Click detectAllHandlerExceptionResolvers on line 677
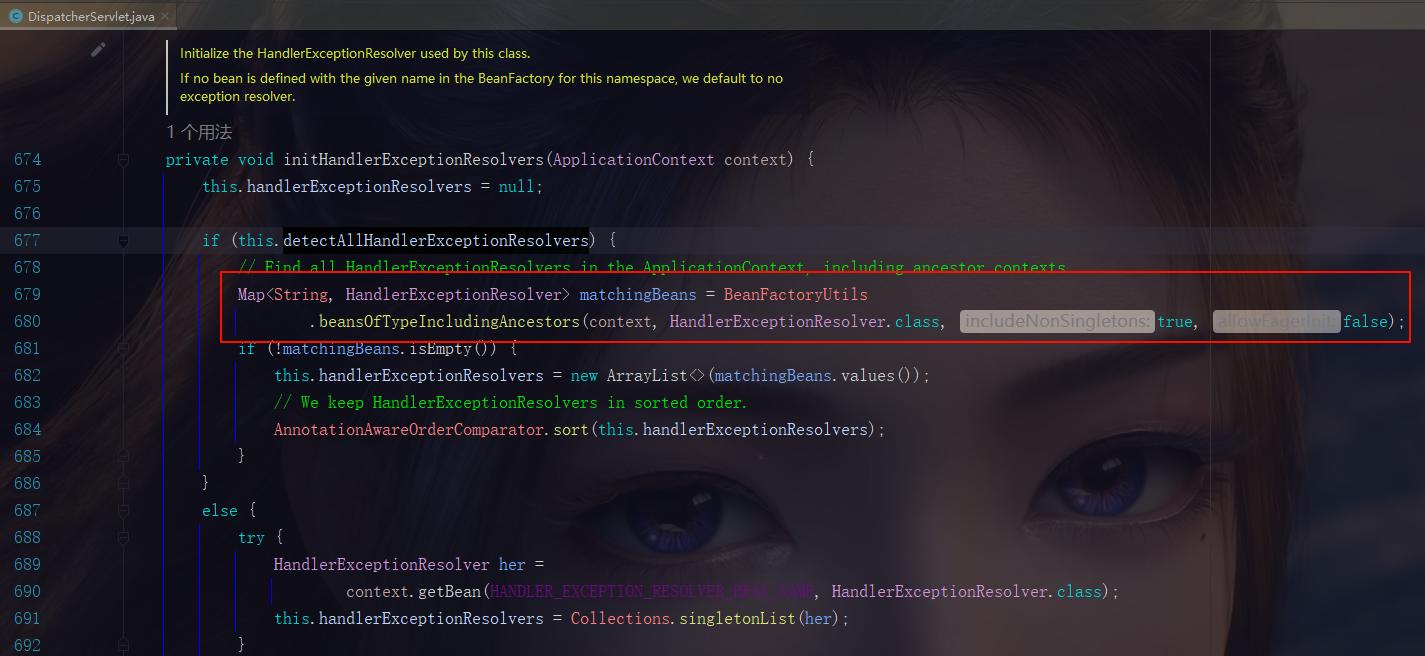The image size is (1425, 656). tap(436, 240)
